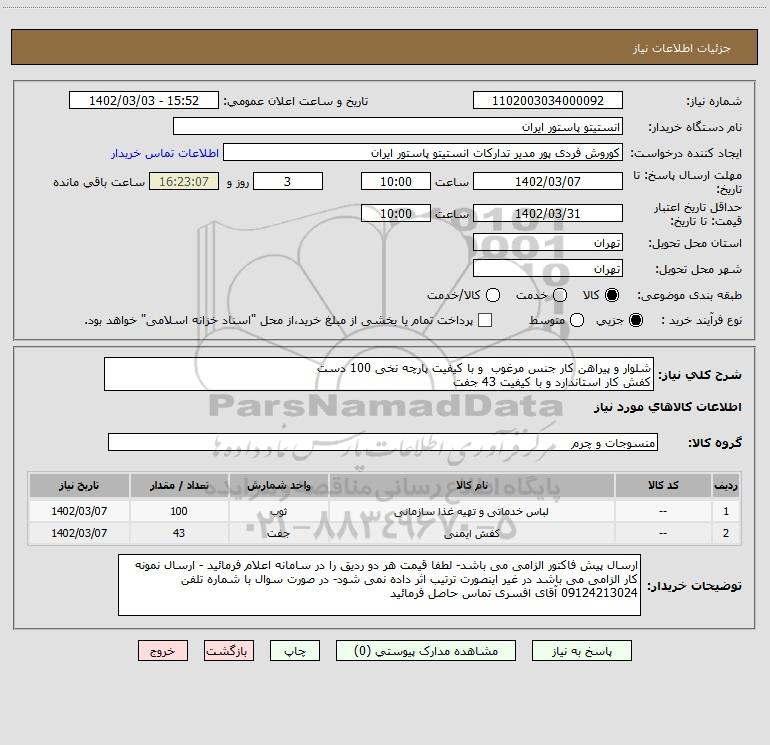Tick the اسناد خزانه اسلامی payment checkbox
770x745 pixels.
[x=485, y=320]
